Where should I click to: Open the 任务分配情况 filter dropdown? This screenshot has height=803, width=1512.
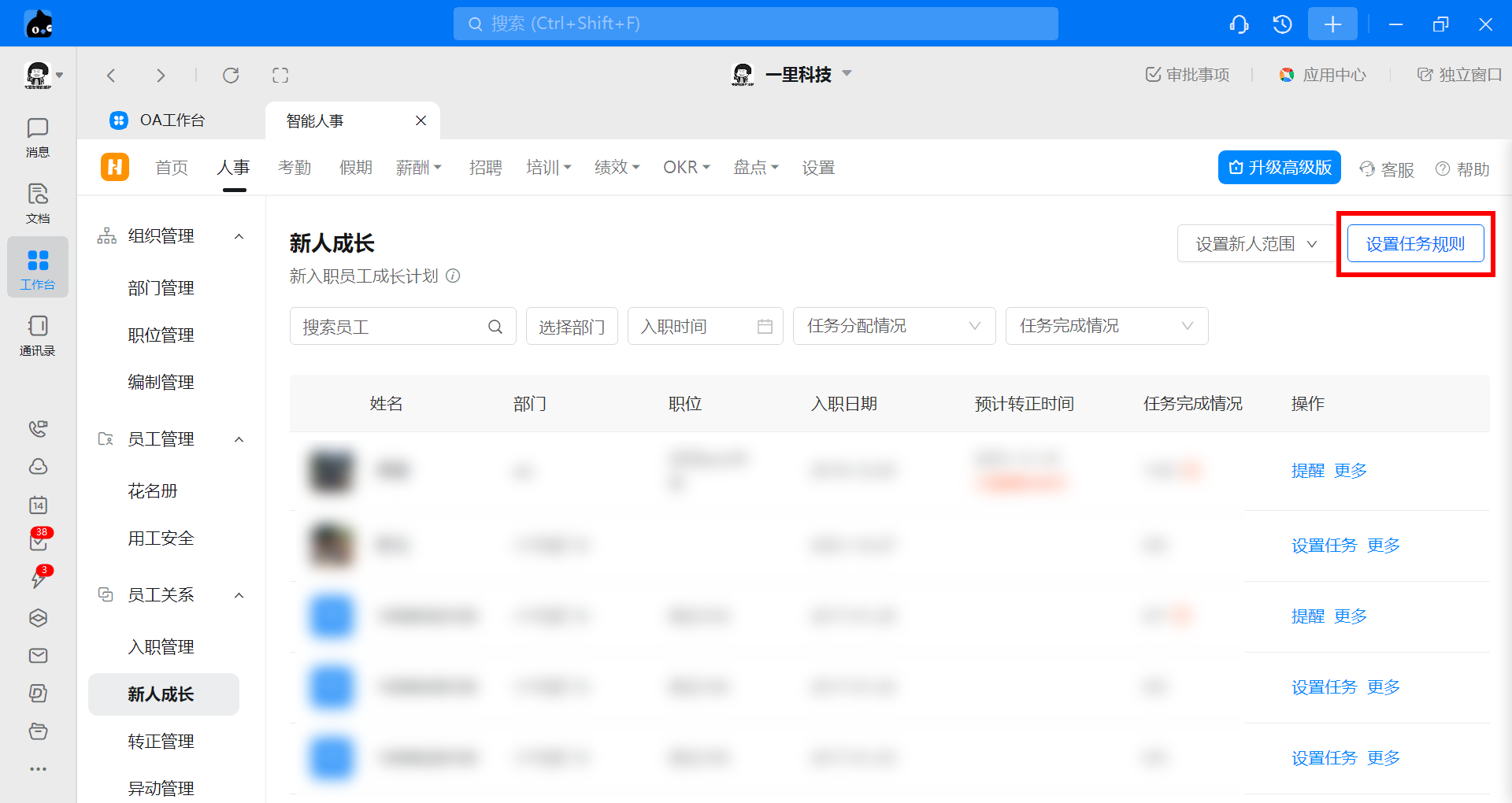coord(894,326)
